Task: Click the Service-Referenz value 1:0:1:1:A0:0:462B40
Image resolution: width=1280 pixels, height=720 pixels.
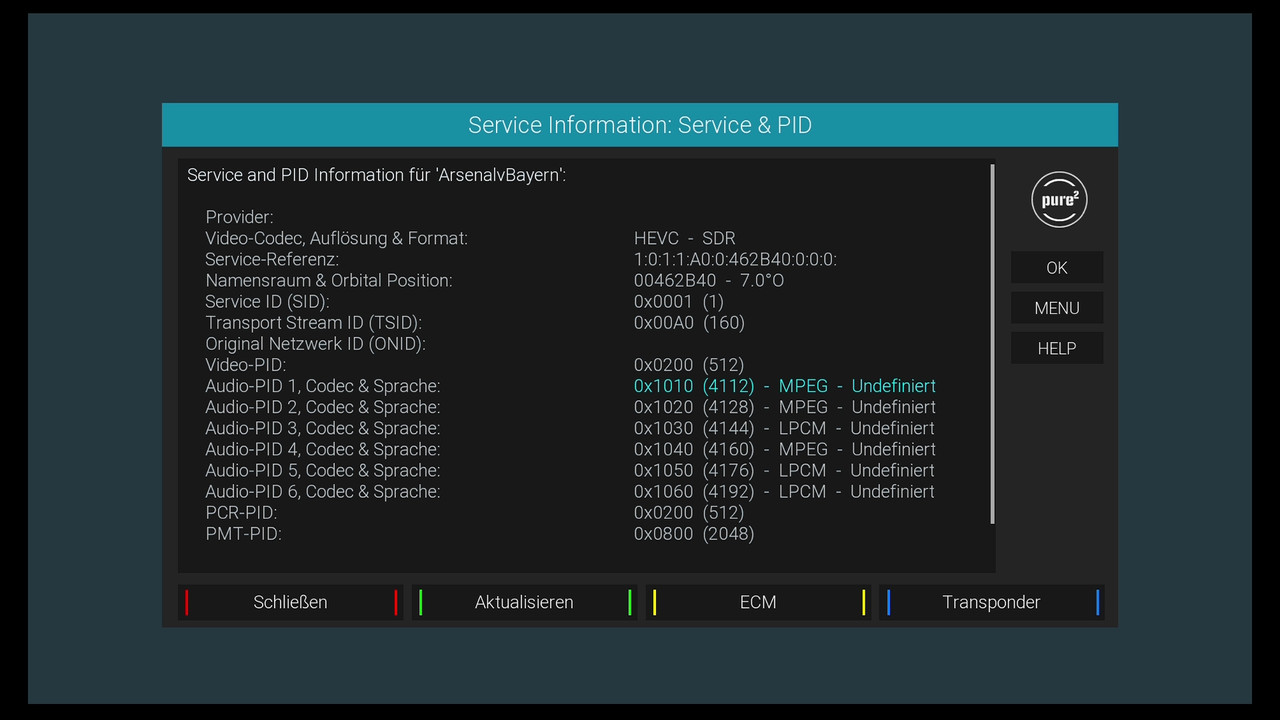Action: point(735,259)
